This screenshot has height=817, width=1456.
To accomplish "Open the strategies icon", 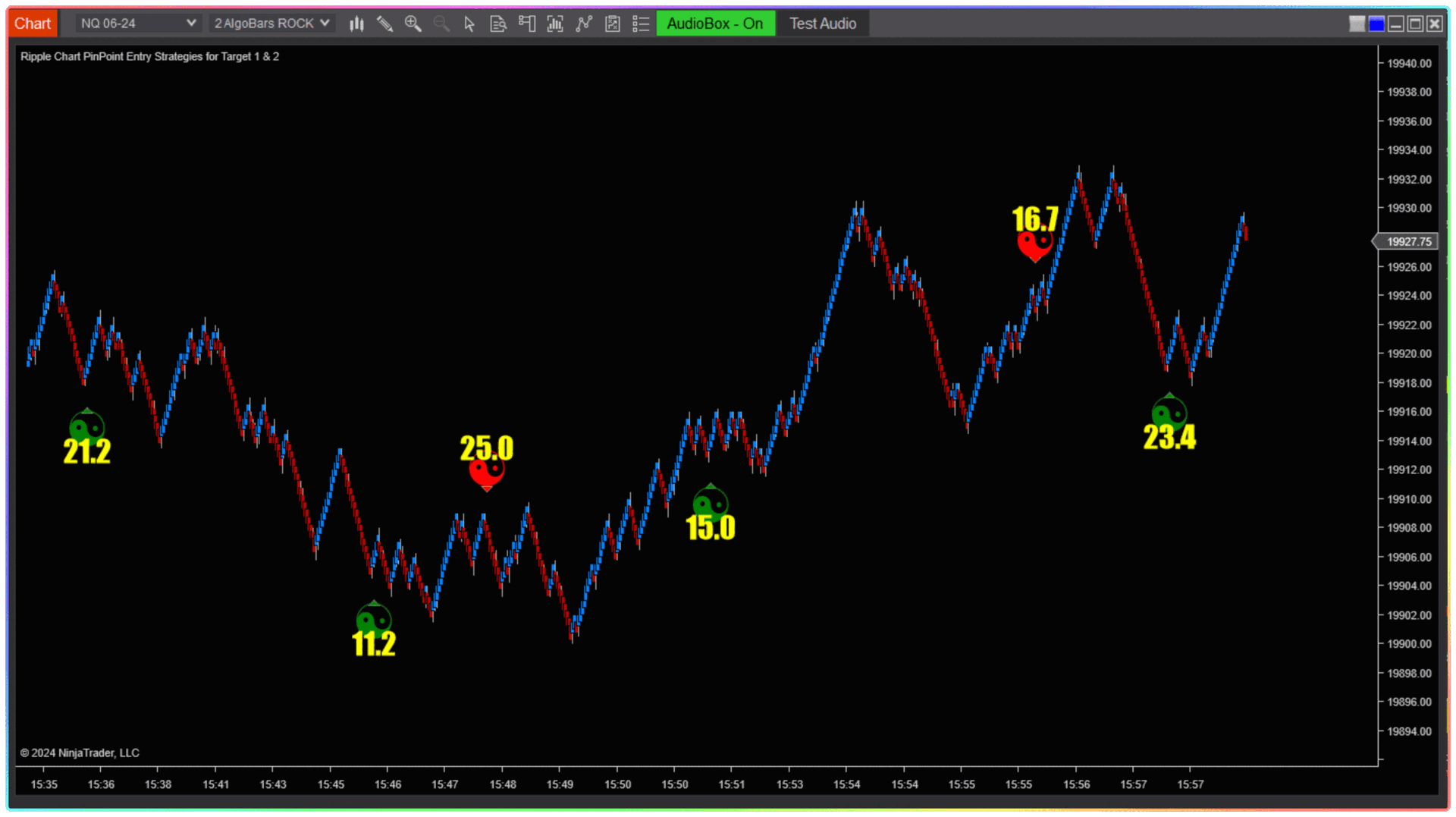I will (x=583, y=24).
